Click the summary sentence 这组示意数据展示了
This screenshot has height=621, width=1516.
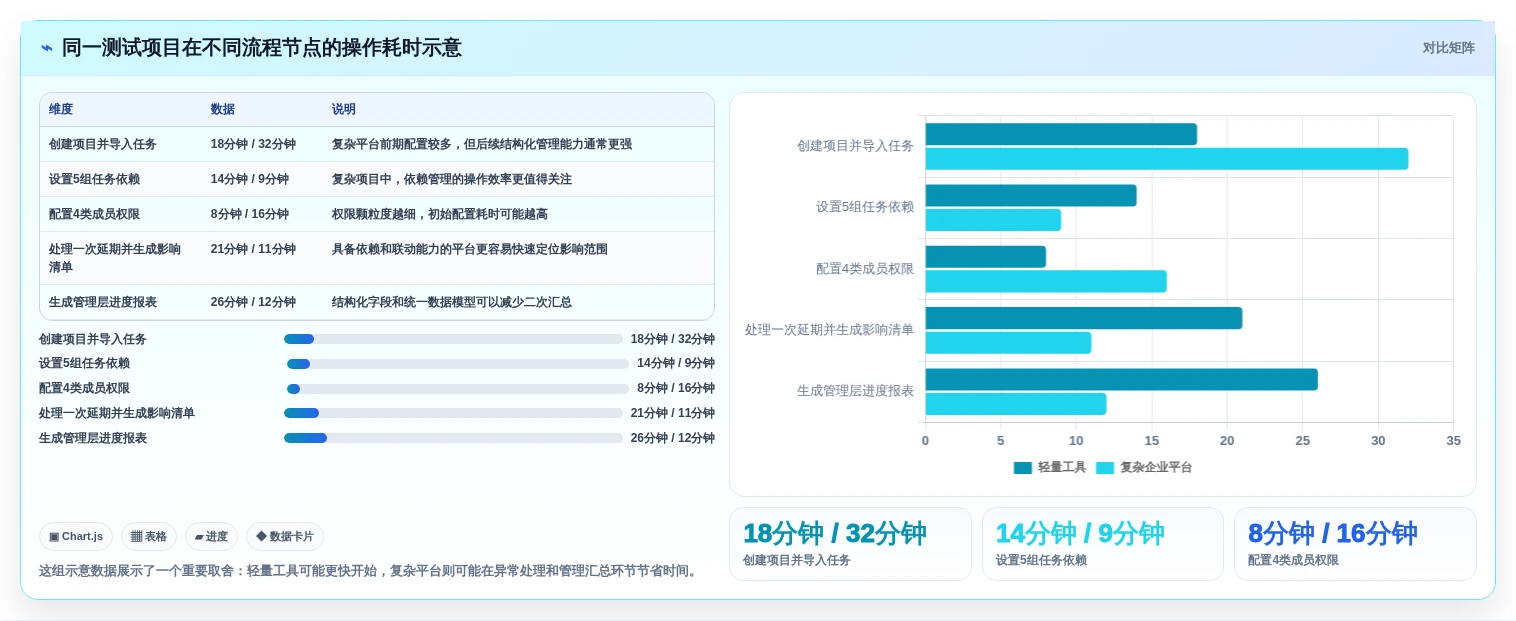point(370,571)
